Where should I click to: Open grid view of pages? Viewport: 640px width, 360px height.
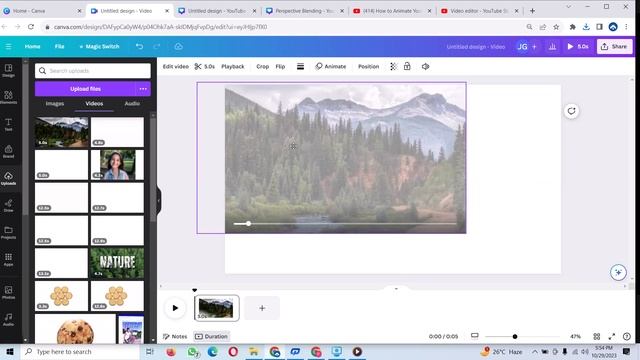click(597, 336)
